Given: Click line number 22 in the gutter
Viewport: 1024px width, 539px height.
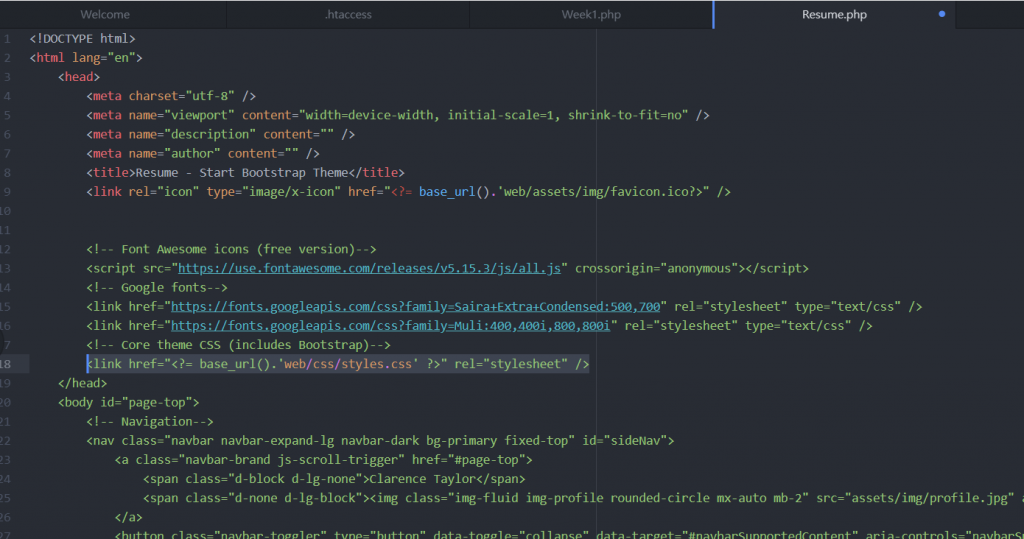Looking at the screenshot, I should tap(6, 440).
